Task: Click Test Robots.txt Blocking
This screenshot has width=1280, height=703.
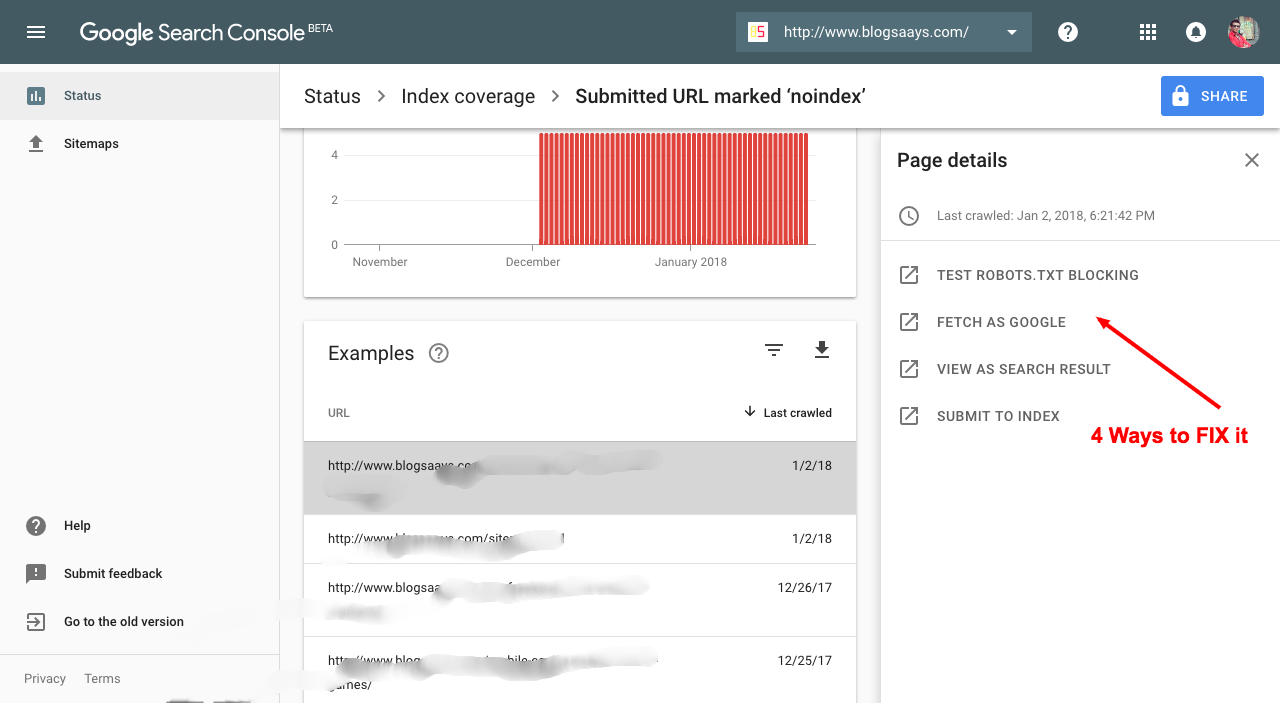Action: click(x=1037, y=275)
